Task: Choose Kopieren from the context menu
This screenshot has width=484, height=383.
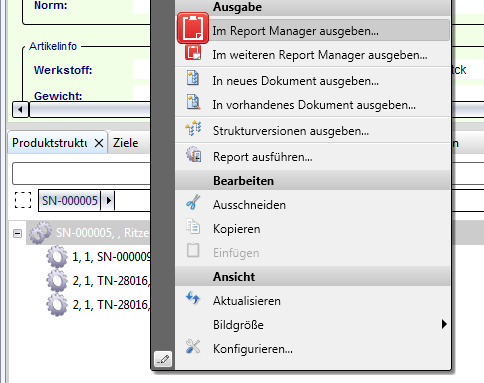Action: coord(236,229)
